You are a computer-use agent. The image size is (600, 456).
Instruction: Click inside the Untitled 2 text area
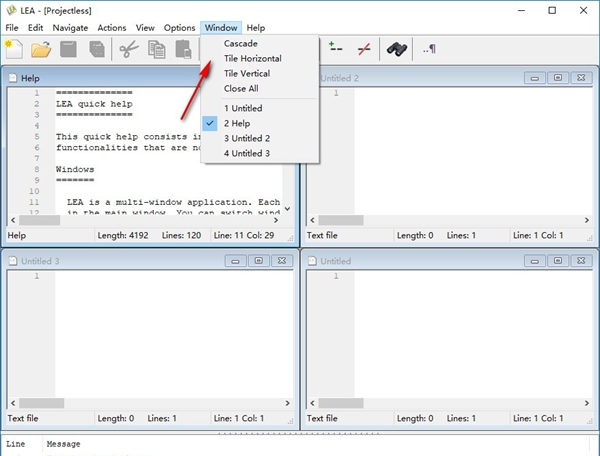click(473, 151)
